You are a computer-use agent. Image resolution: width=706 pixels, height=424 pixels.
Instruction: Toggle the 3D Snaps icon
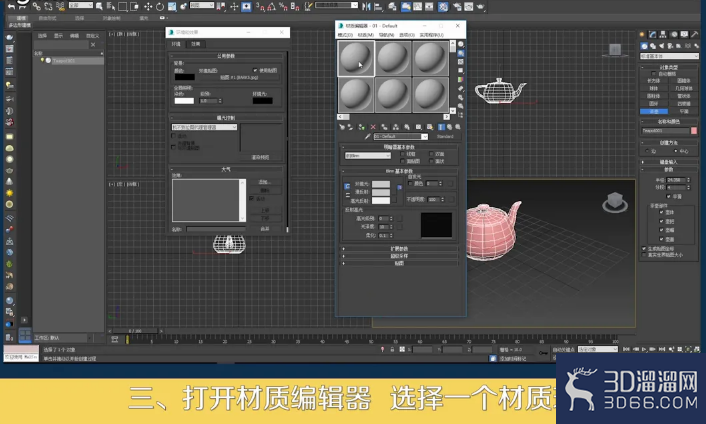coord(260,6)
